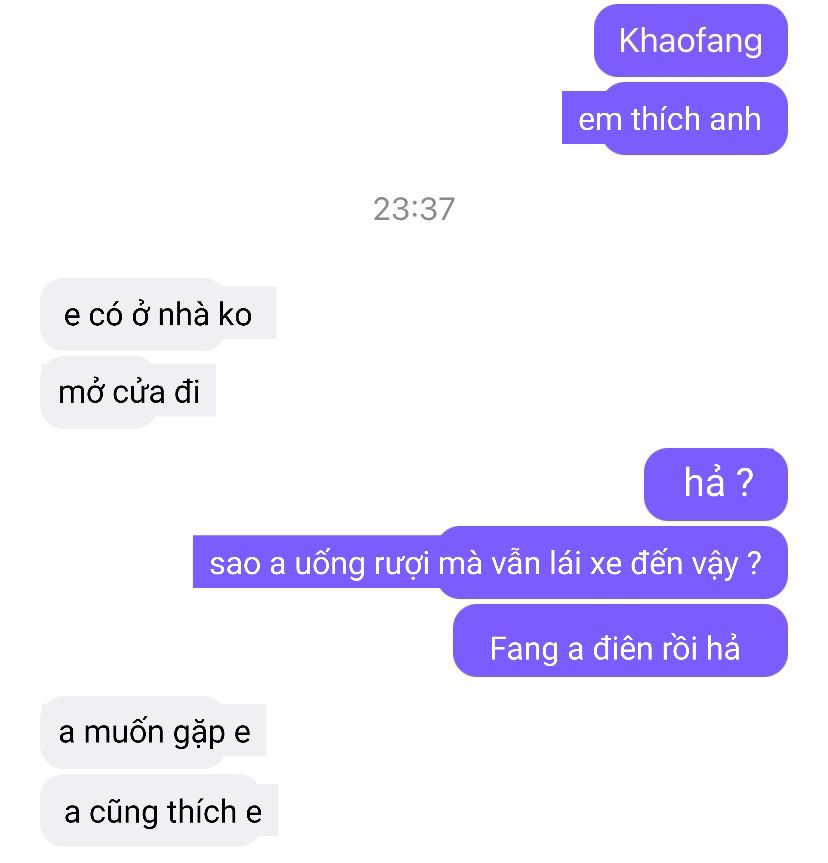Viewport: 828px width, 863px height.
Task: Tap the 'em thích anh' message bubble
Action: (675, 118)
